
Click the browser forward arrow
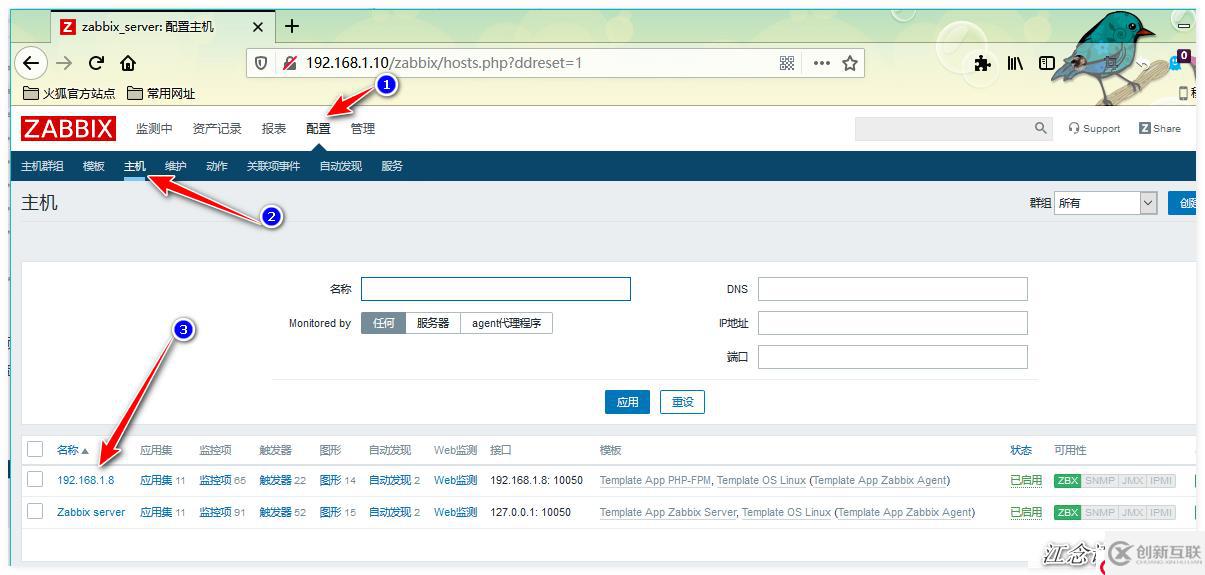(x=64, y=63)
